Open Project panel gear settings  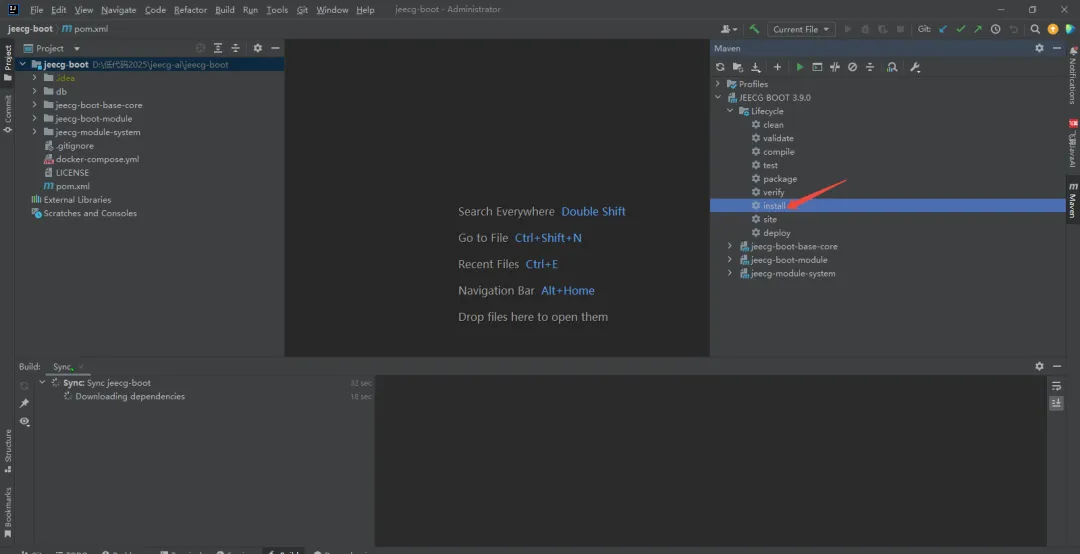click(x=258, y=48)
